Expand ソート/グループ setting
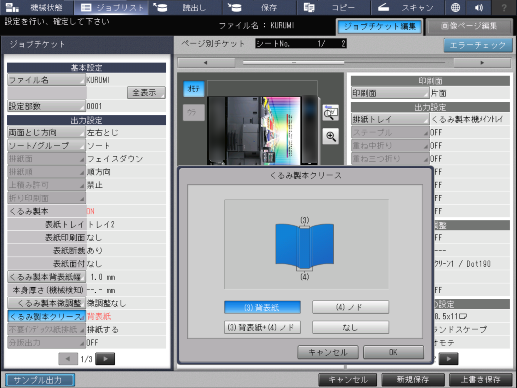Screen dimensions: 517x388 point(46,146)
